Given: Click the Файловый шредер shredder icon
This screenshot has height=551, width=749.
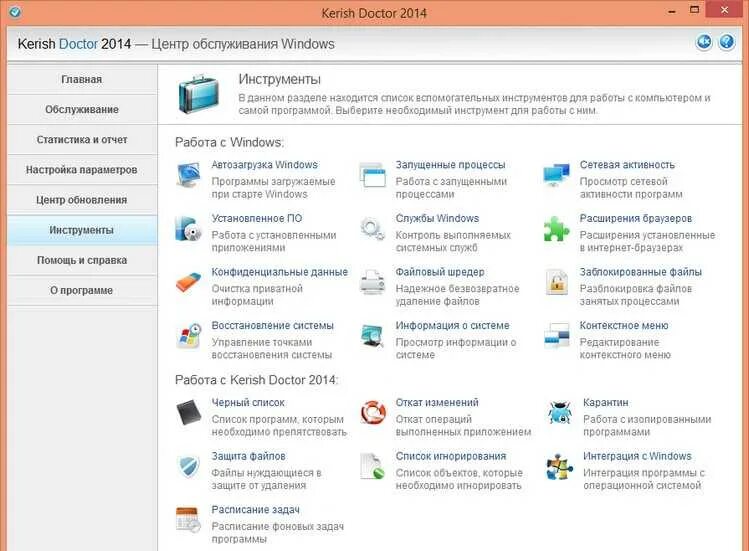Looking at the screenshot, I should (373, 282).
